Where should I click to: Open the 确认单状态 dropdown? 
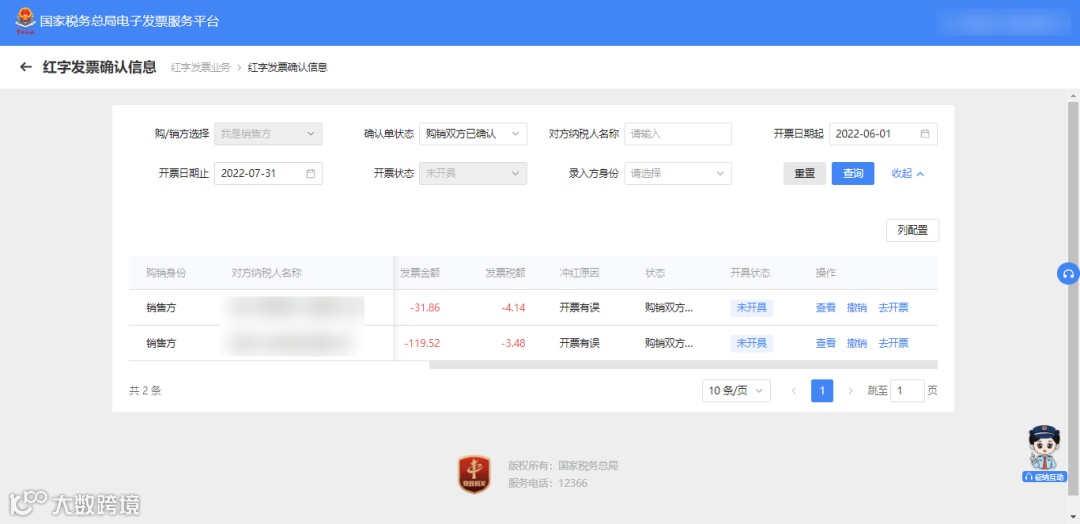pos(472,134)
